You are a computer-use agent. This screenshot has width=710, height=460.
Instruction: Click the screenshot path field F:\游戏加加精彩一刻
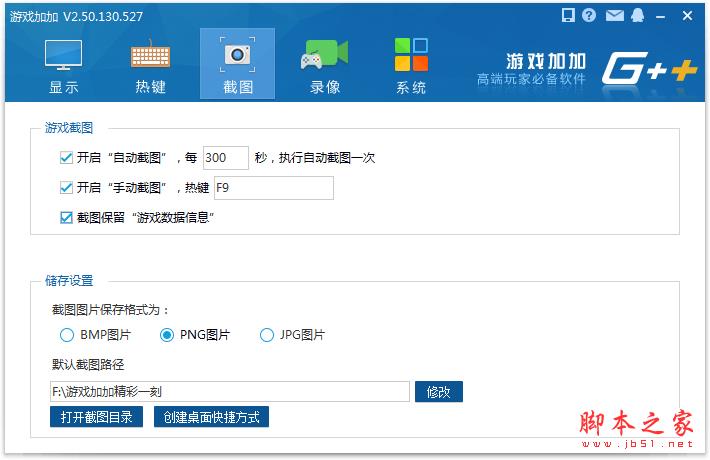(x=230, y=392)
